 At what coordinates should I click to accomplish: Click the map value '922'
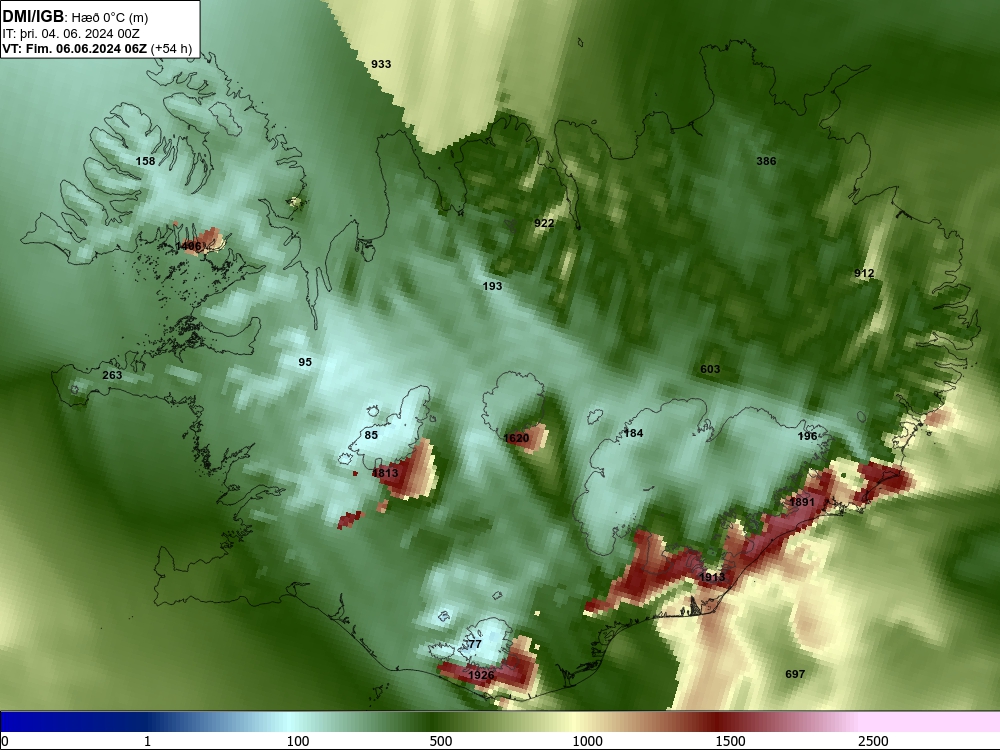tap(544, 223)
